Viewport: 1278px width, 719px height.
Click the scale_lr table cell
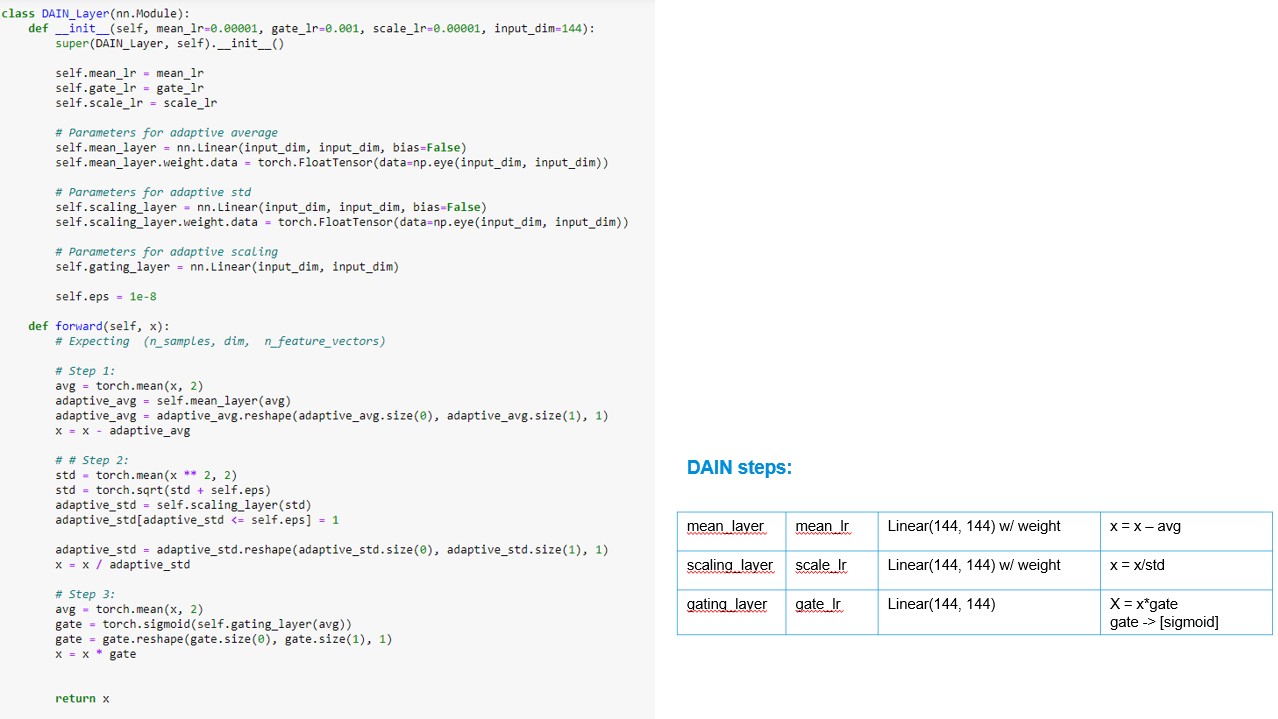821,565
